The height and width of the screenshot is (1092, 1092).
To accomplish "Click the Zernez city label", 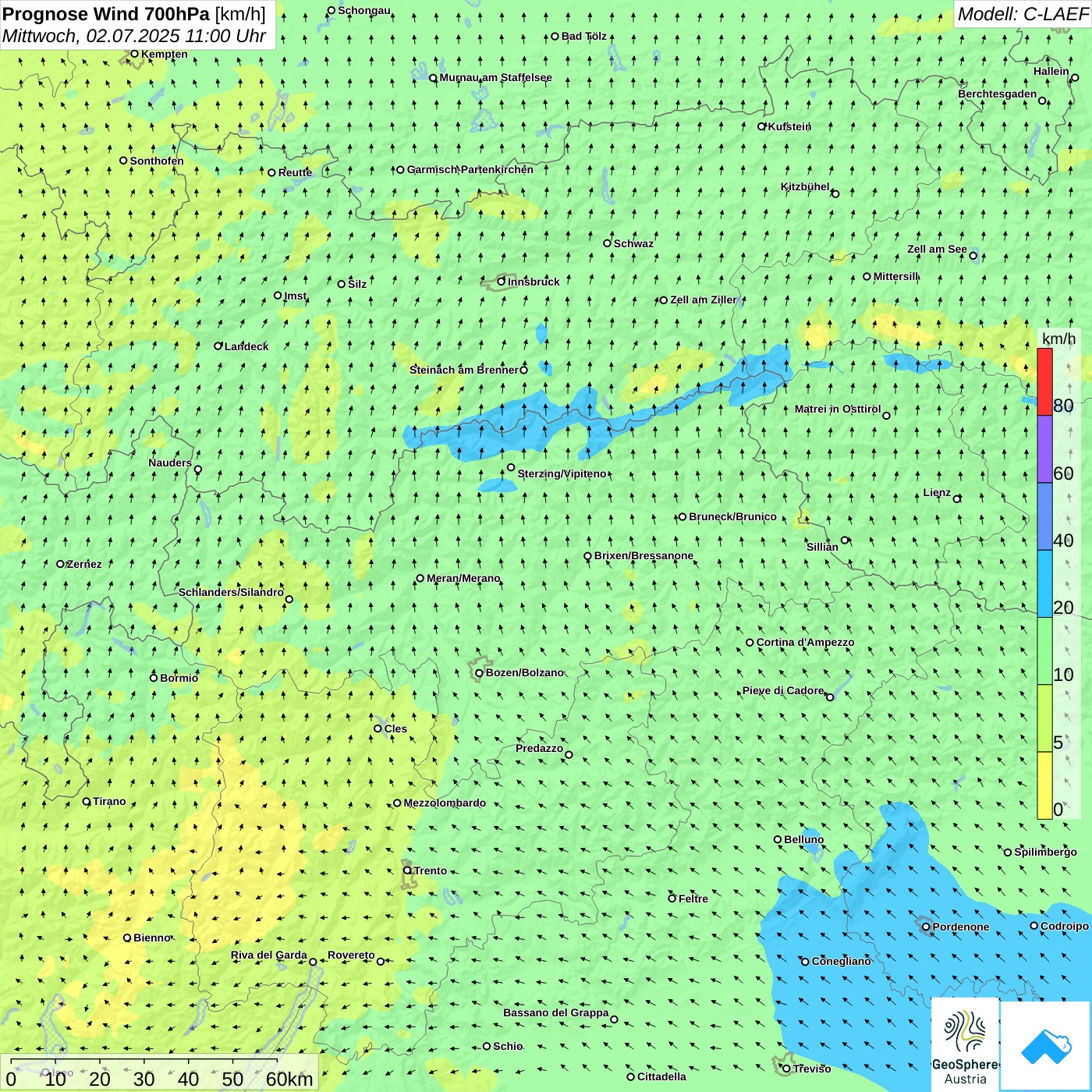I will click(84, 564).
